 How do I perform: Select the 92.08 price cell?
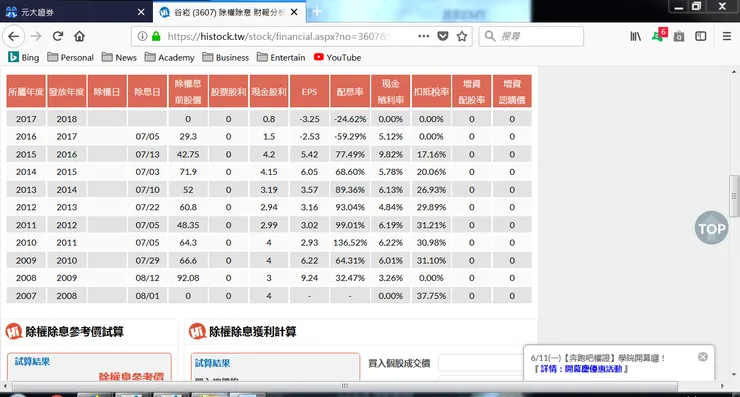click(x=188, y=278)
